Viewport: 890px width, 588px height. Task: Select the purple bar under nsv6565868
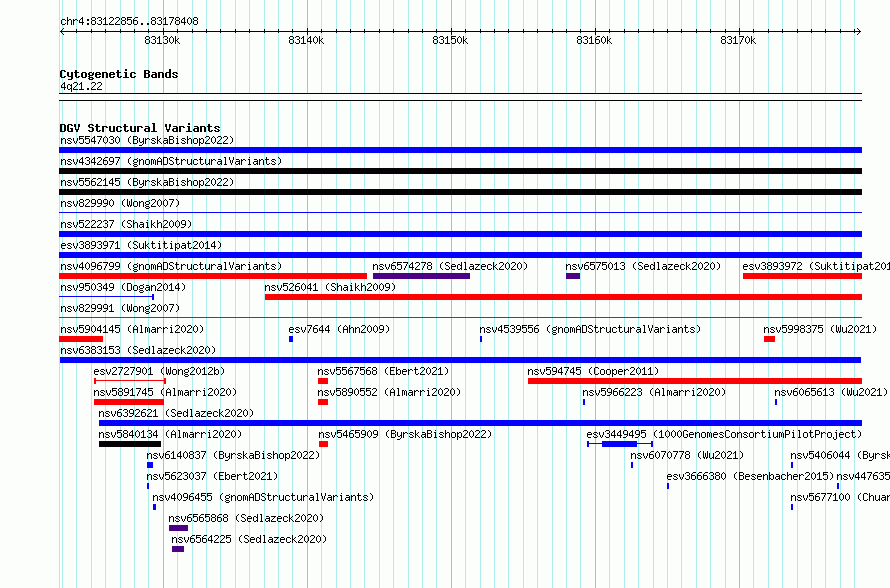tap(178, 528)
